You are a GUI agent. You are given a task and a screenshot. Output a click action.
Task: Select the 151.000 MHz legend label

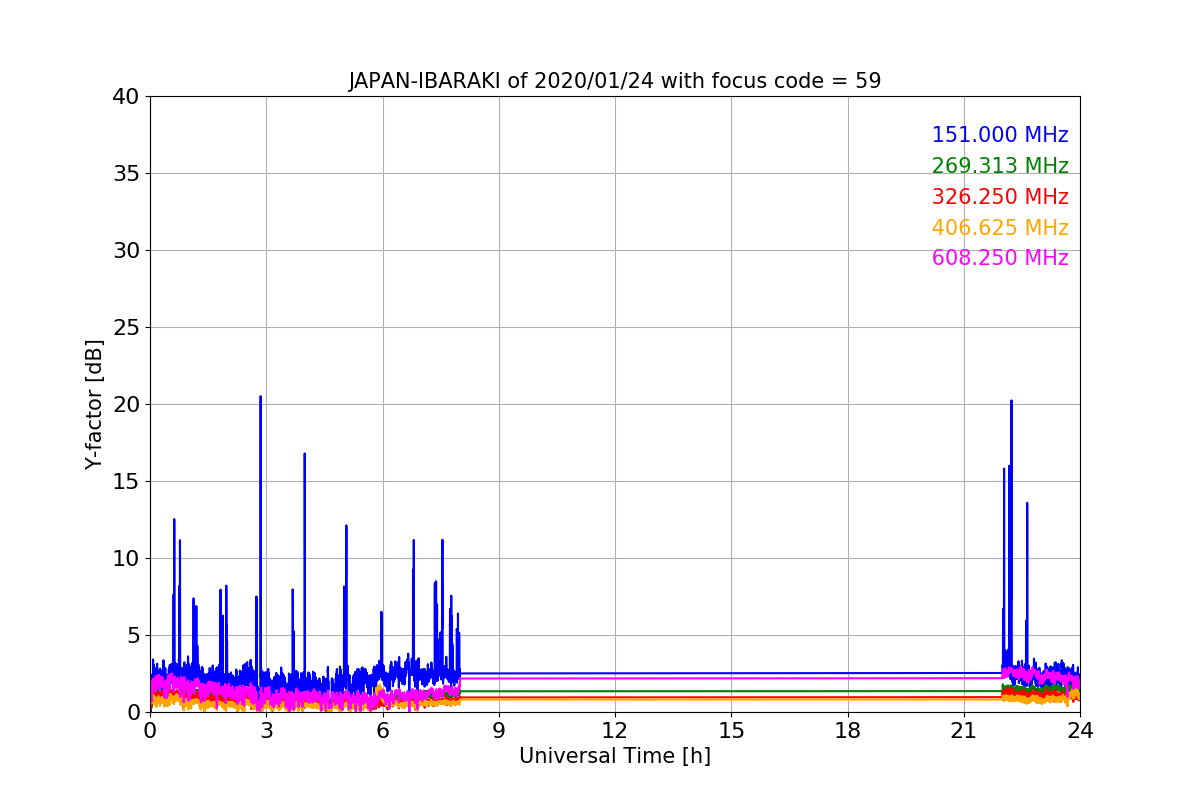(1000, 135)
